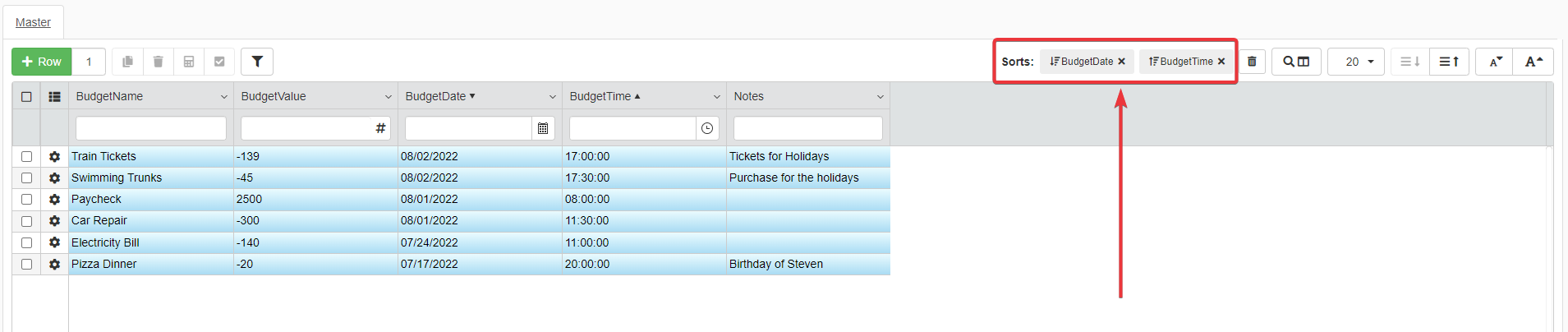
Task: Add a new row with Row button
Action: (x=42, y=62)
